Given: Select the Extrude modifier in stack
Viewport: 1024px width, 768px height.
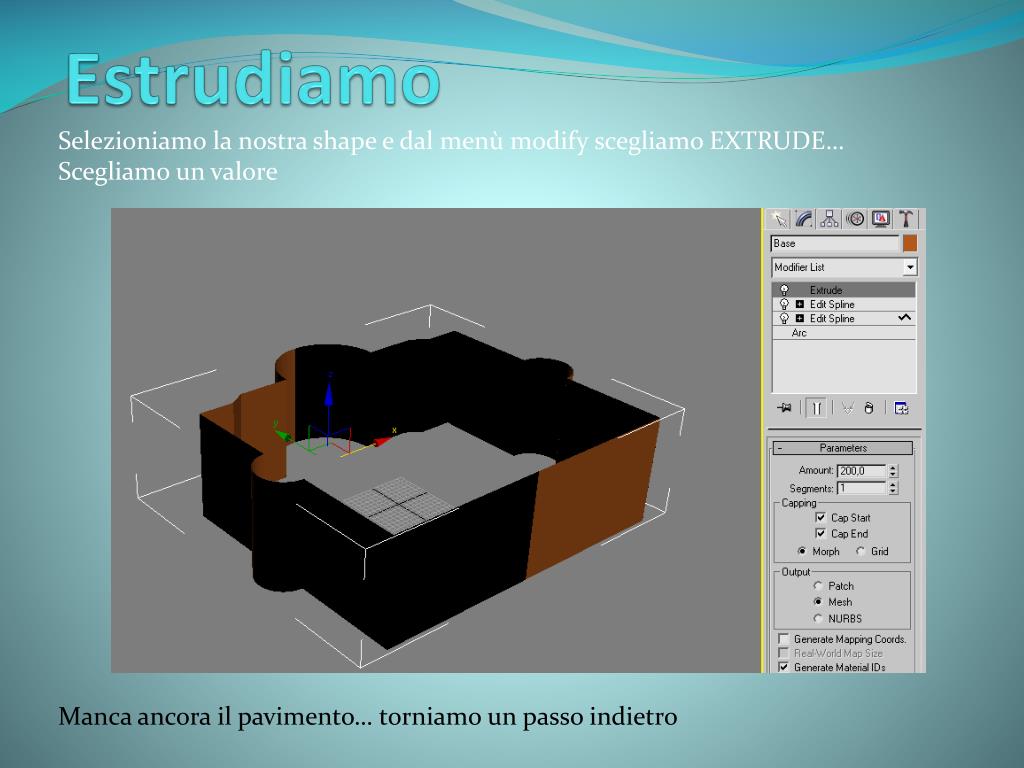Looking at the screenshot, I should 844,290.
